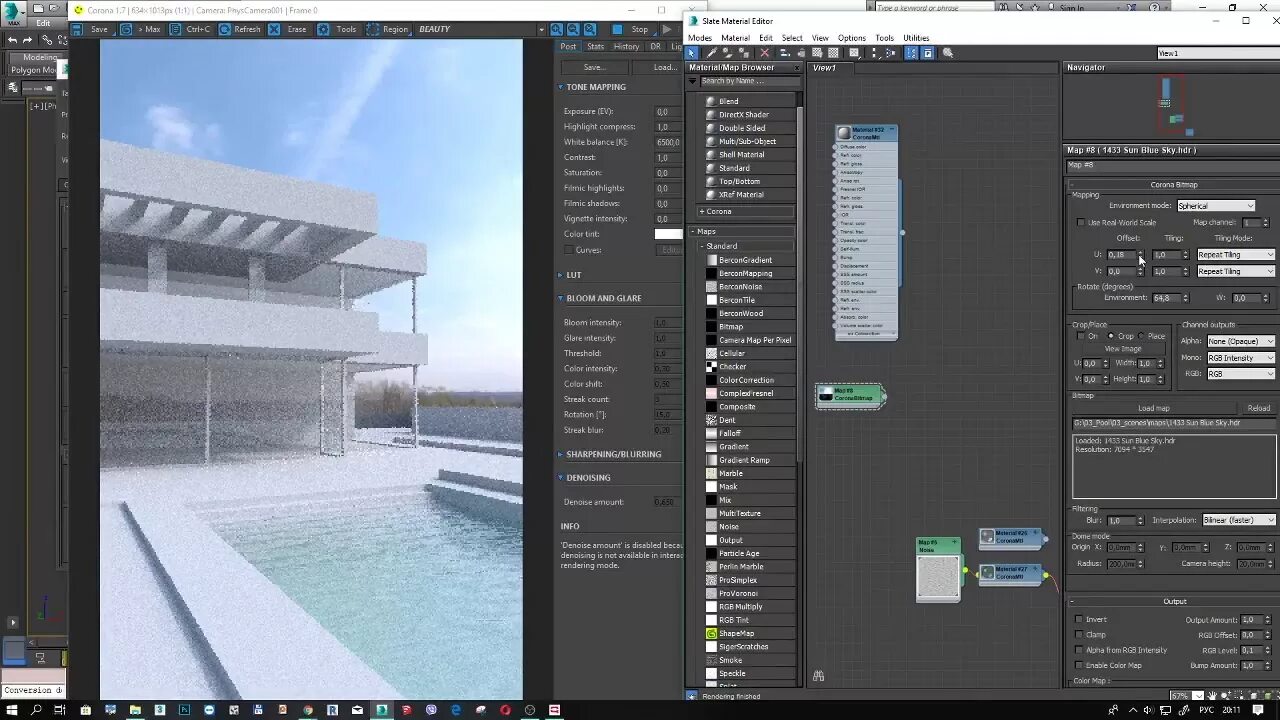
Task: Close the Material/Map Browser panel
Action: pyautogui.click(x=797, y=68)
